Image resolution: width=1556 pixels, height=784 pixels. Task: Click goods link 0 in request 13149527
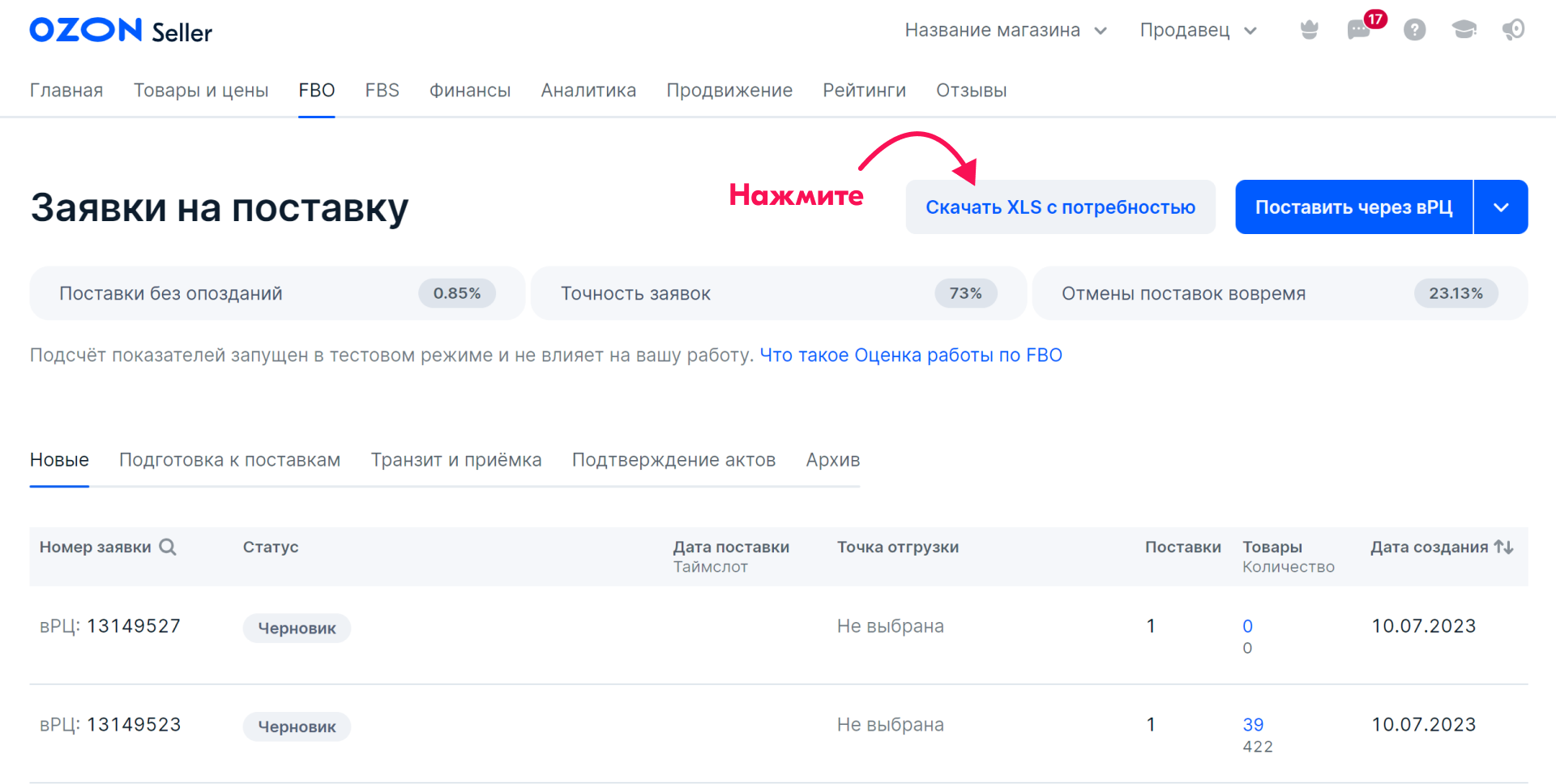point(1248,626)
